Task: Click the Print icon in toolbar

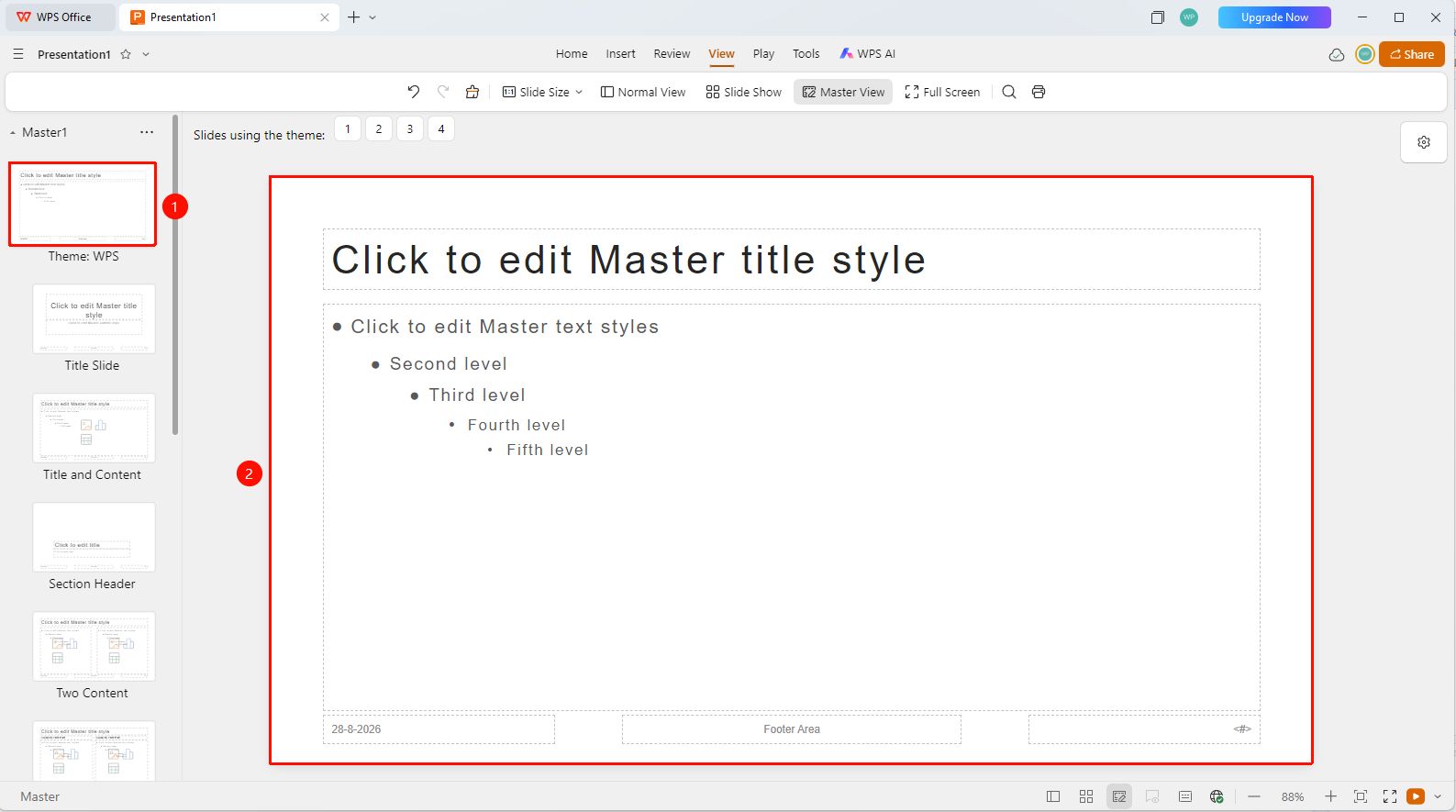Action: [x=1039, y=92]
